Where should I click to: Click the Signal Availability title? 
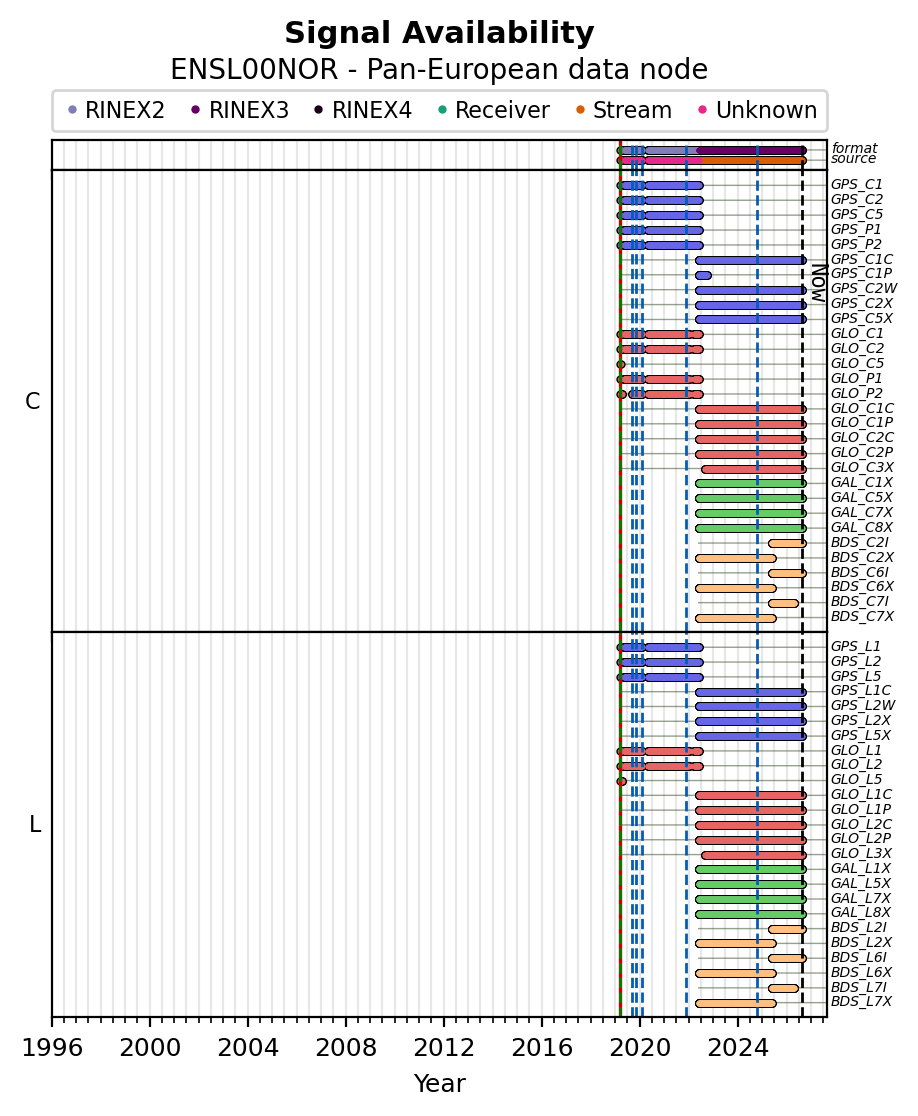(x=439, y=33)
